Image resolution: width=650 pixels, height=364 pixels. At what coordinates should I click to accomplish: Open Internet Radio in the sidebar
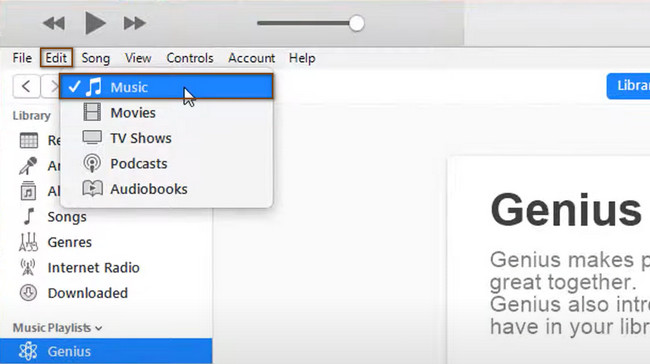pyautogui.click(x=94, y=268)
